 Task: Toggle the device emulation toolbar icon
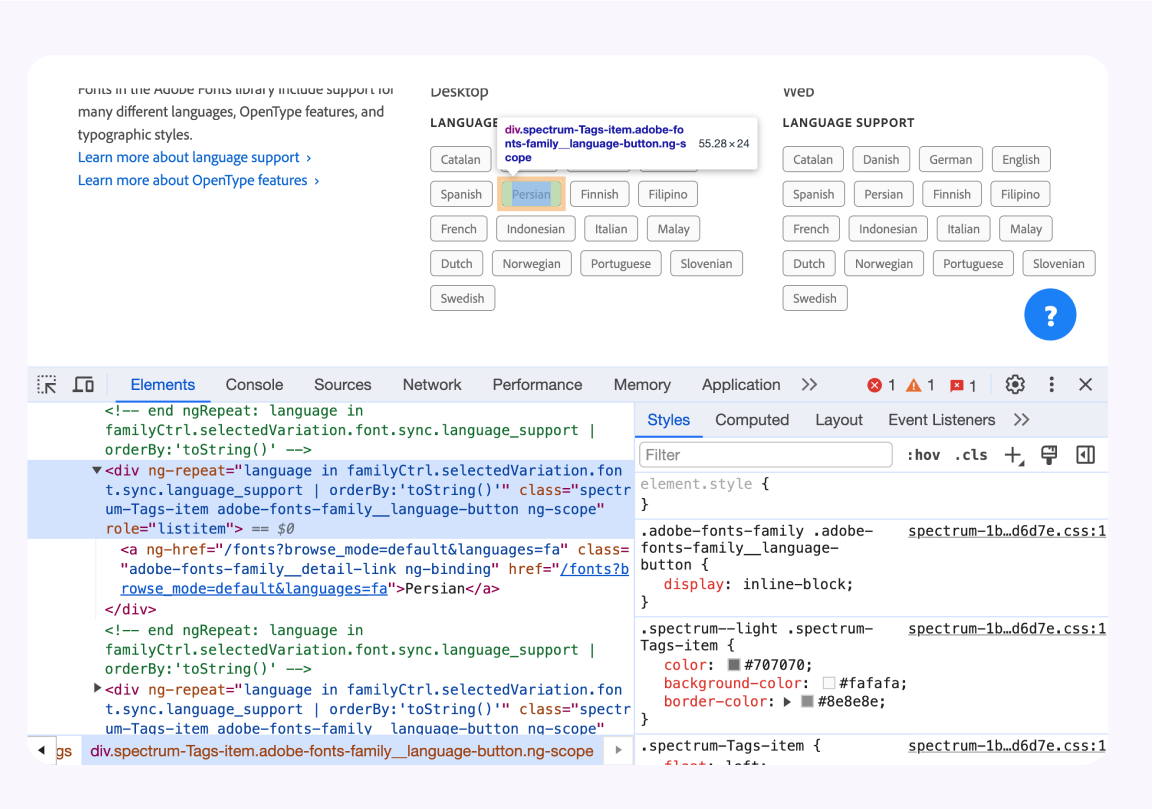[83, 384]
